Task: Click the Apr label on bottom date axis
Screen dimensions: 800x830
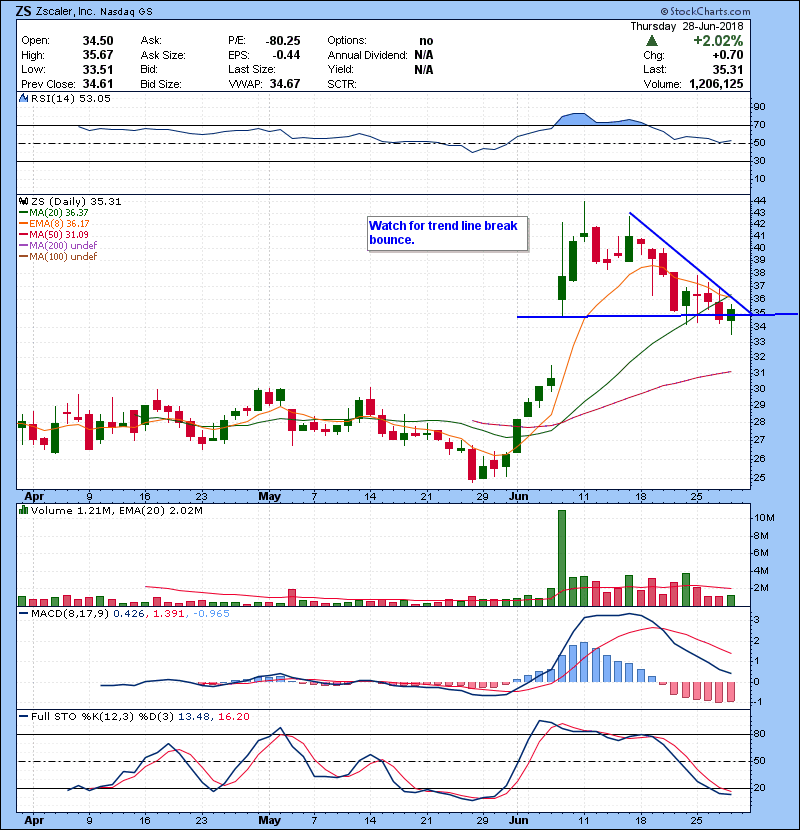Action: [x=34, y=820]
